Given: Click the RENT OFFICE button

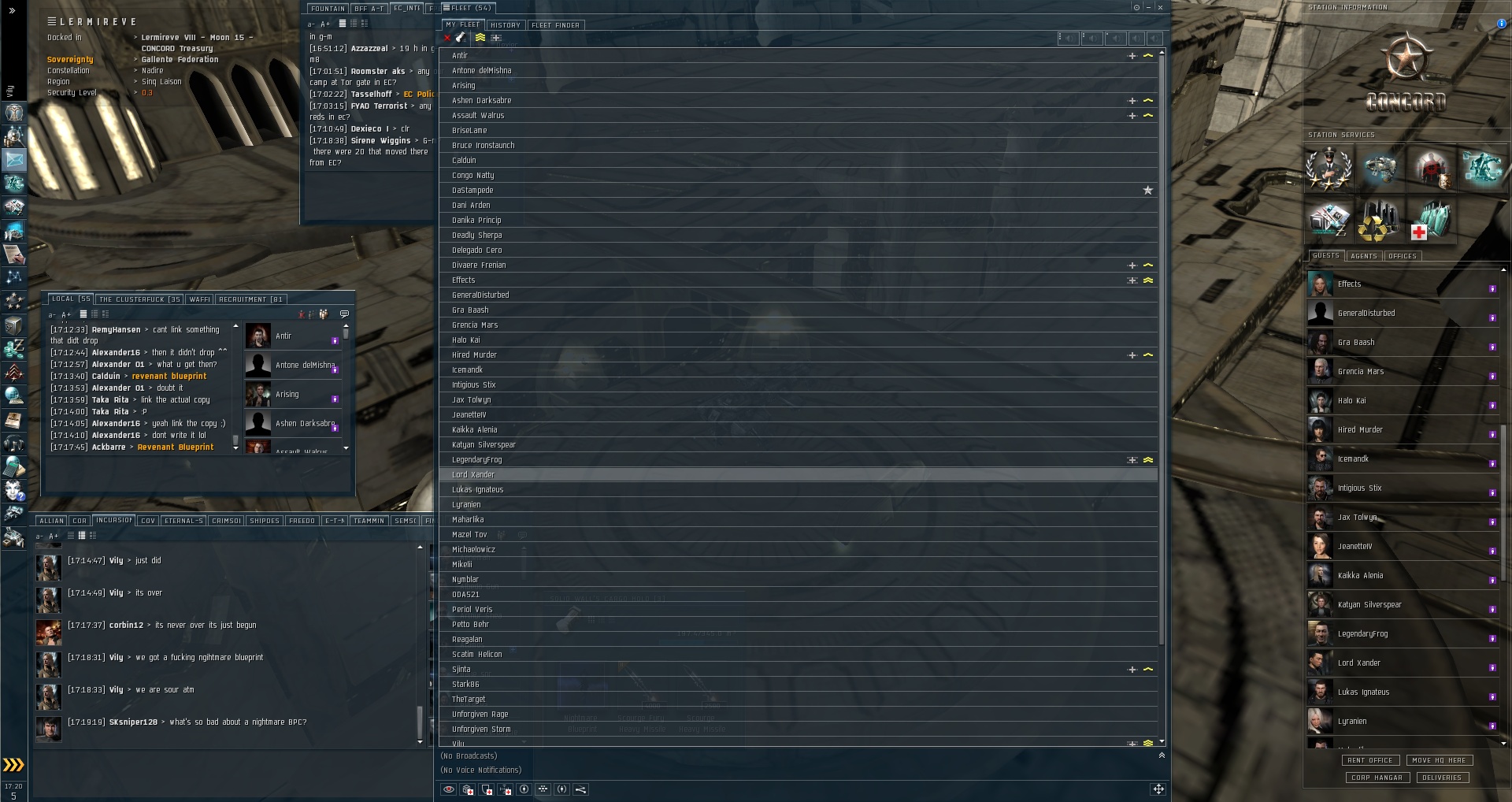Looking at the screenshot, I should point(1370,760).
